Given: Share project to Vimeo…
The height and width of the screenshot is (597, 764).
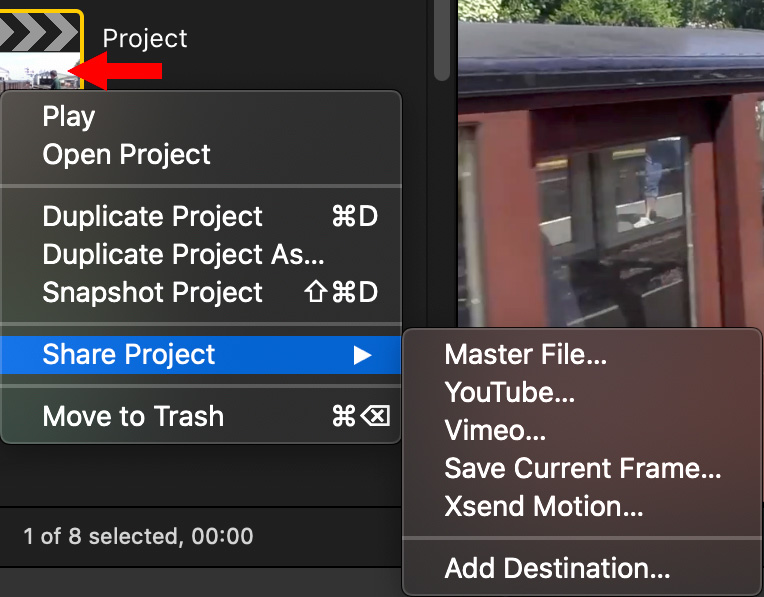Looking at the screenshot, I should tap(582, 430).
